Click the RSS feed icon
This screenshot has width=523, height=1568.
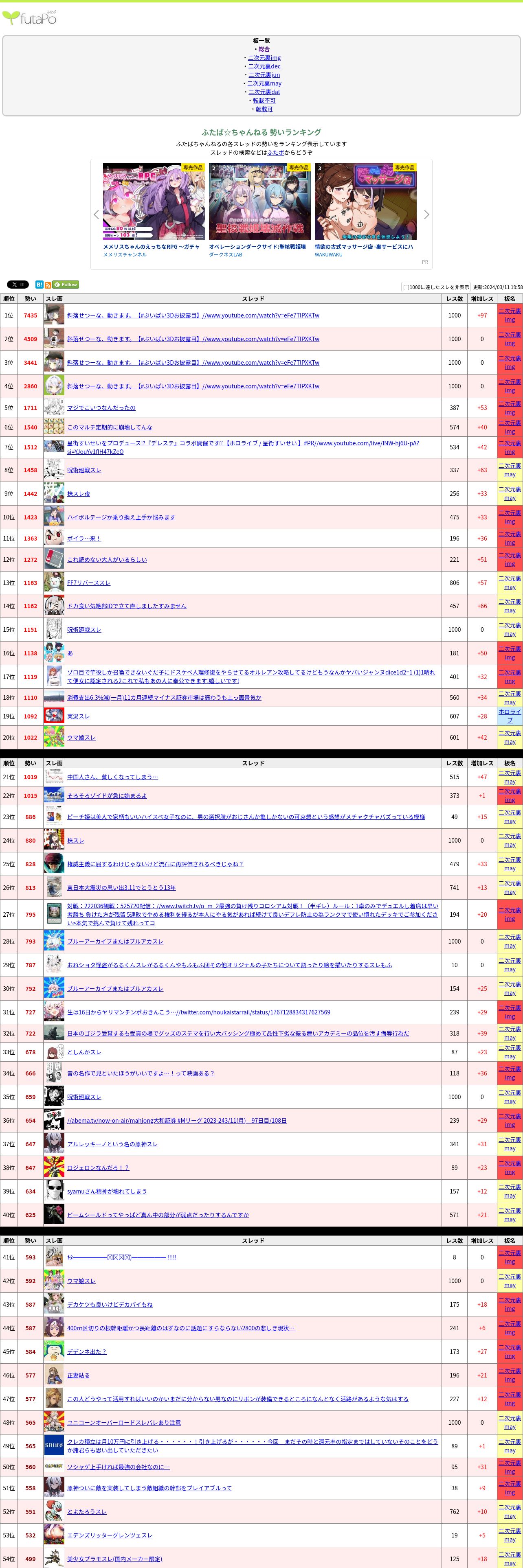click(x=48, y=285)
